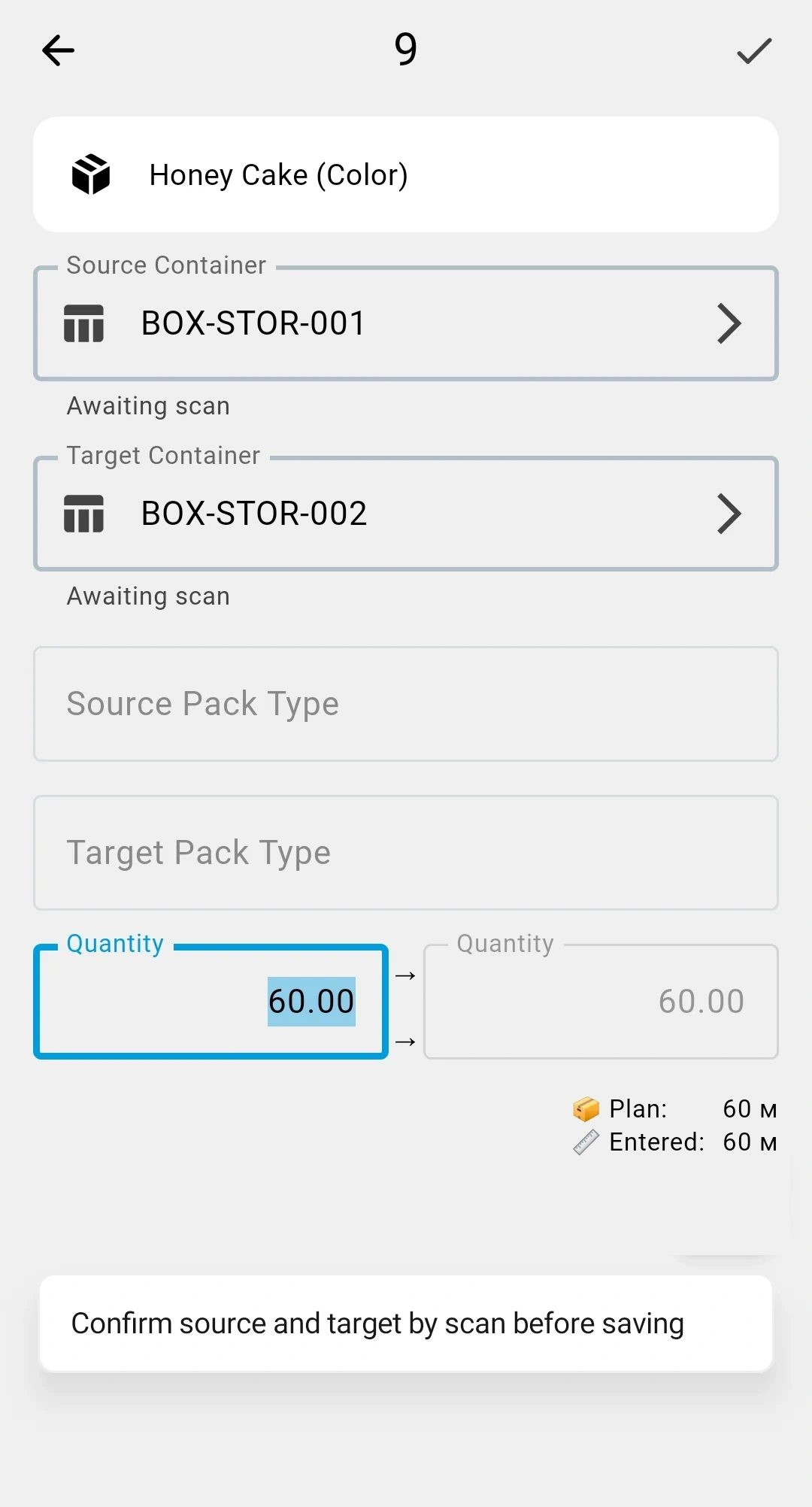Click the disabled right Quantity field
This screenshot has width=812, height=1507.
coord(601,1002)
